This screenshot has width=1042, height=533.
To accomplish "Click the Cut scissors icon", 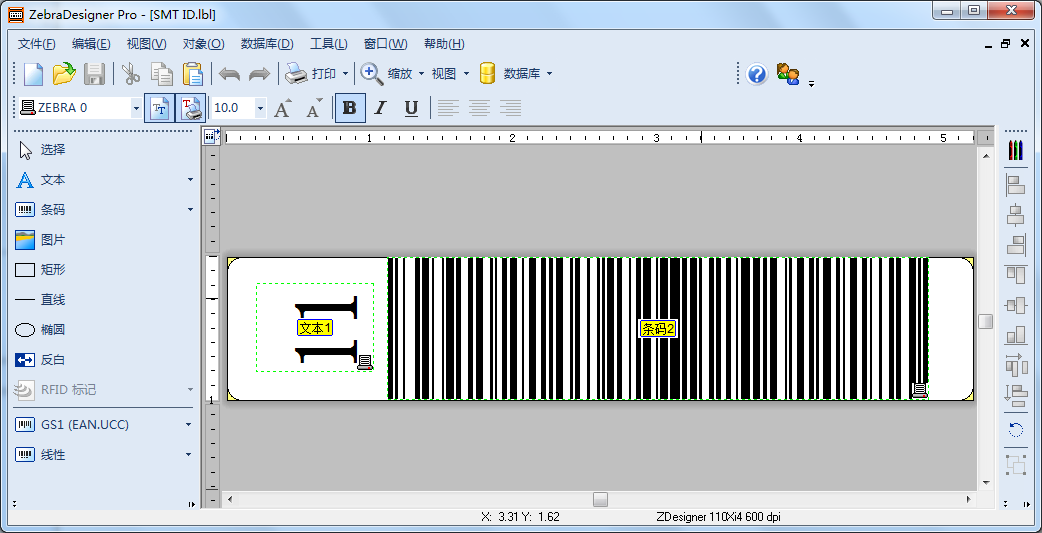I will pos(131,74).
